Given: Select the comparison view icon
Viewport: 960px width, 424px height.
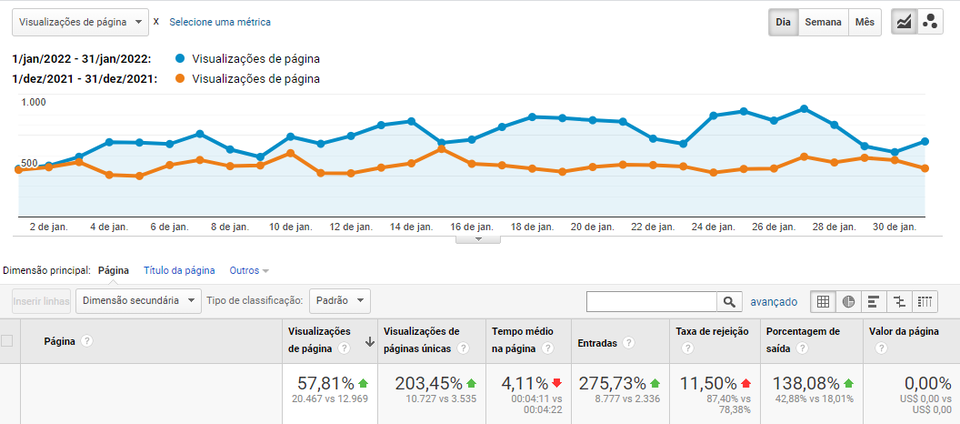Looking at the screenshot, I should 899,302.
